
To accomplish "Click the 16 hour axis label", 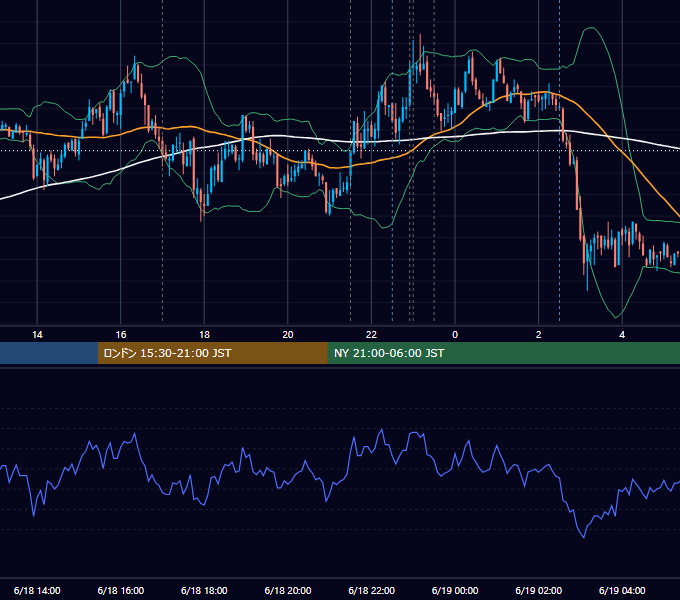I will coord(121,335).
